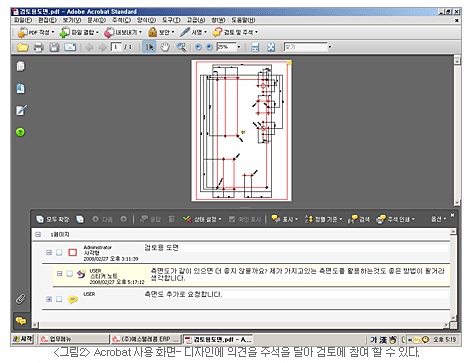Open the Pages navigation panel icon

[21, 66]
